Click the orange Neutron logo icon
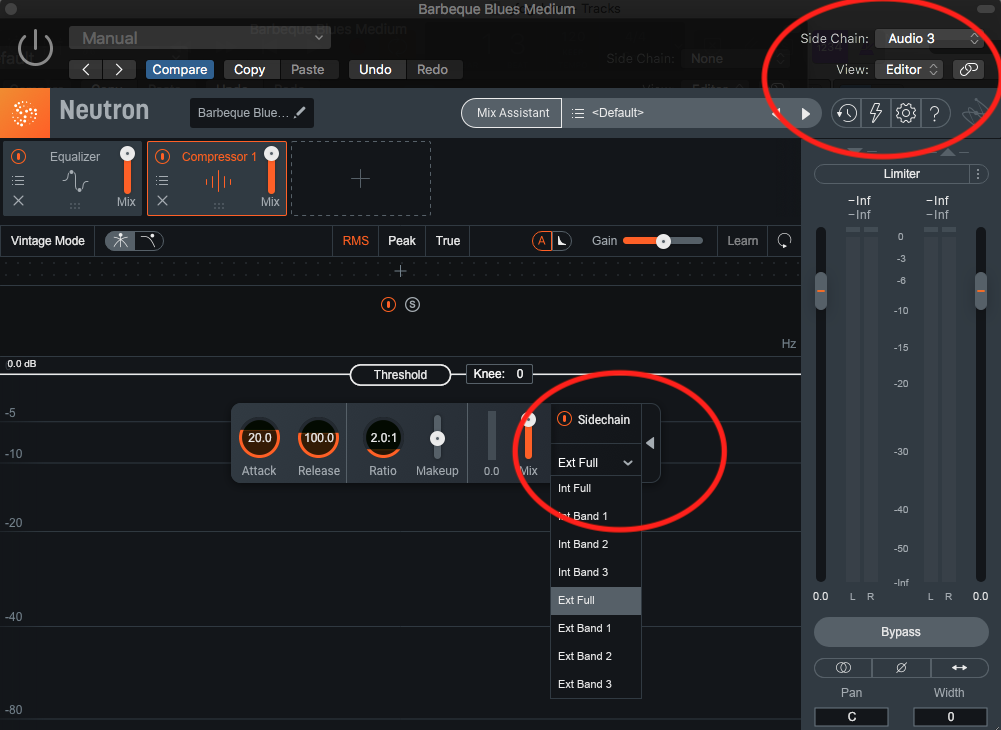The width and height of the screenshot is (1001, 730). (x=25, y=113)
